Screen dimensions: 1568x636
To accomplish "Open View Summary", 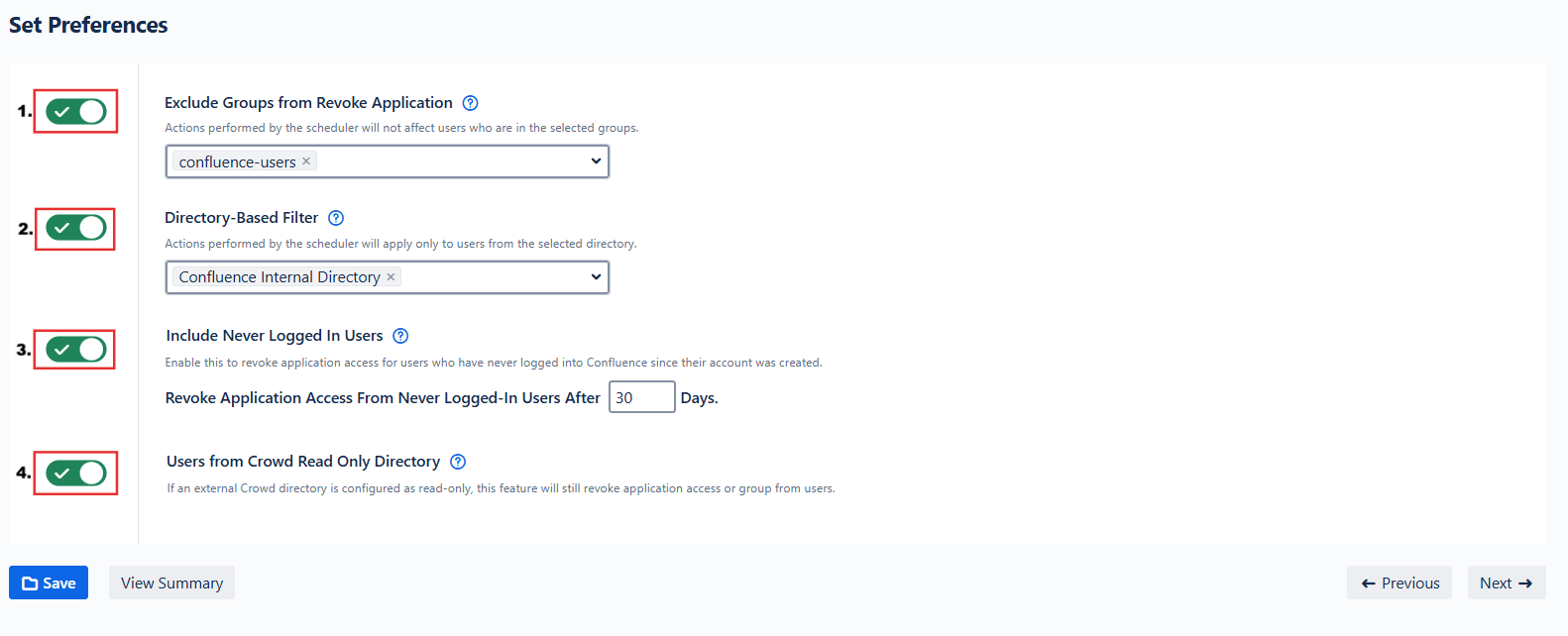I will pos(171,583).
